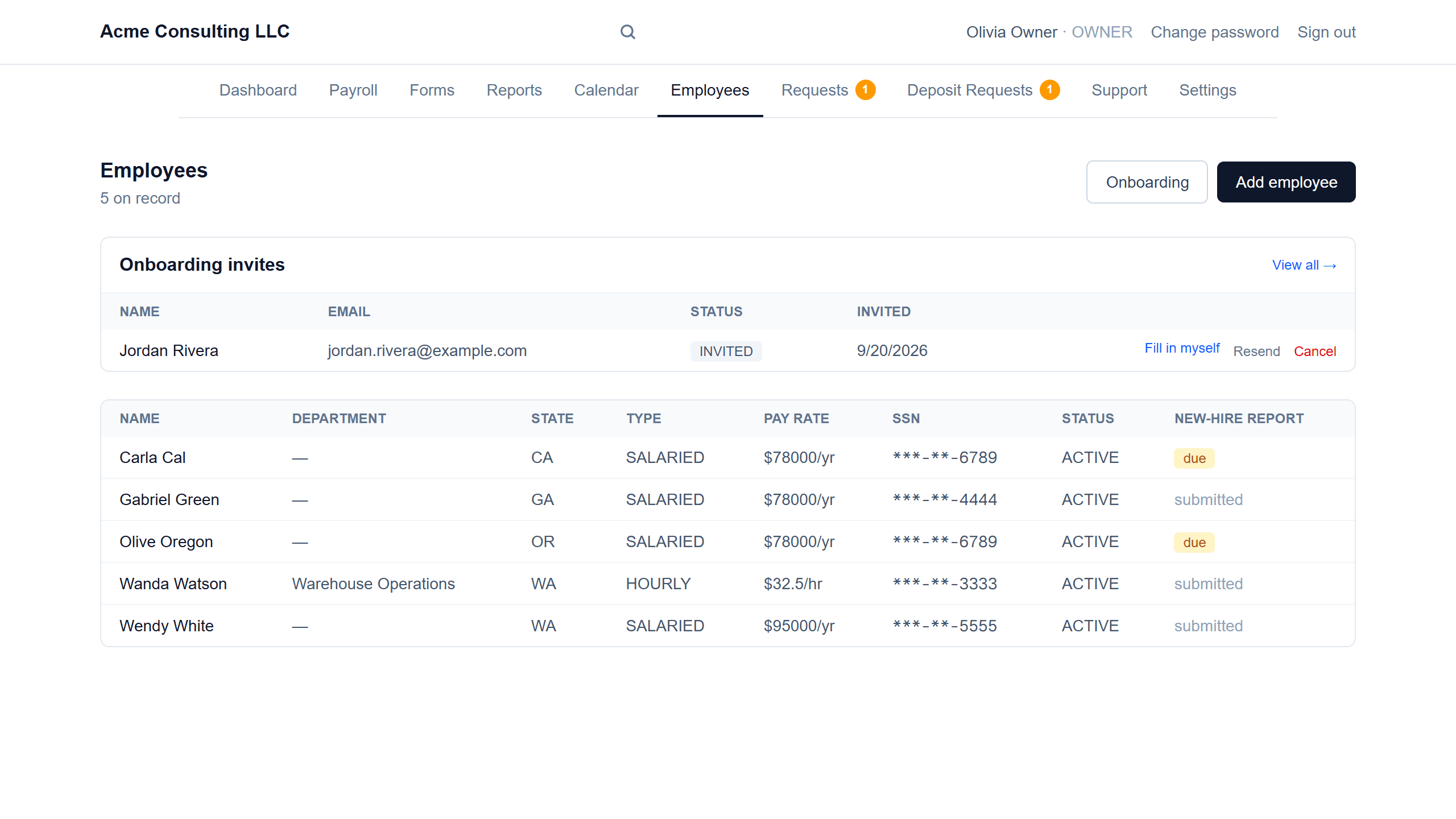Viewport: 1456px width, 819px height.
Task: Click the Acme Consulting LLC title
Action: pos(195,31)
